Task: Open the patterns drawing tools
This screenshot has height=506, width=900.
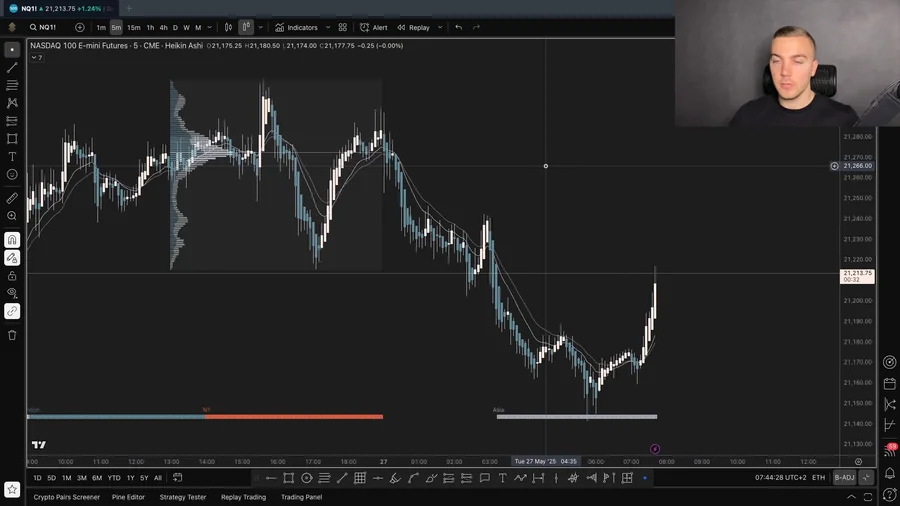Action: click(12, 103)
